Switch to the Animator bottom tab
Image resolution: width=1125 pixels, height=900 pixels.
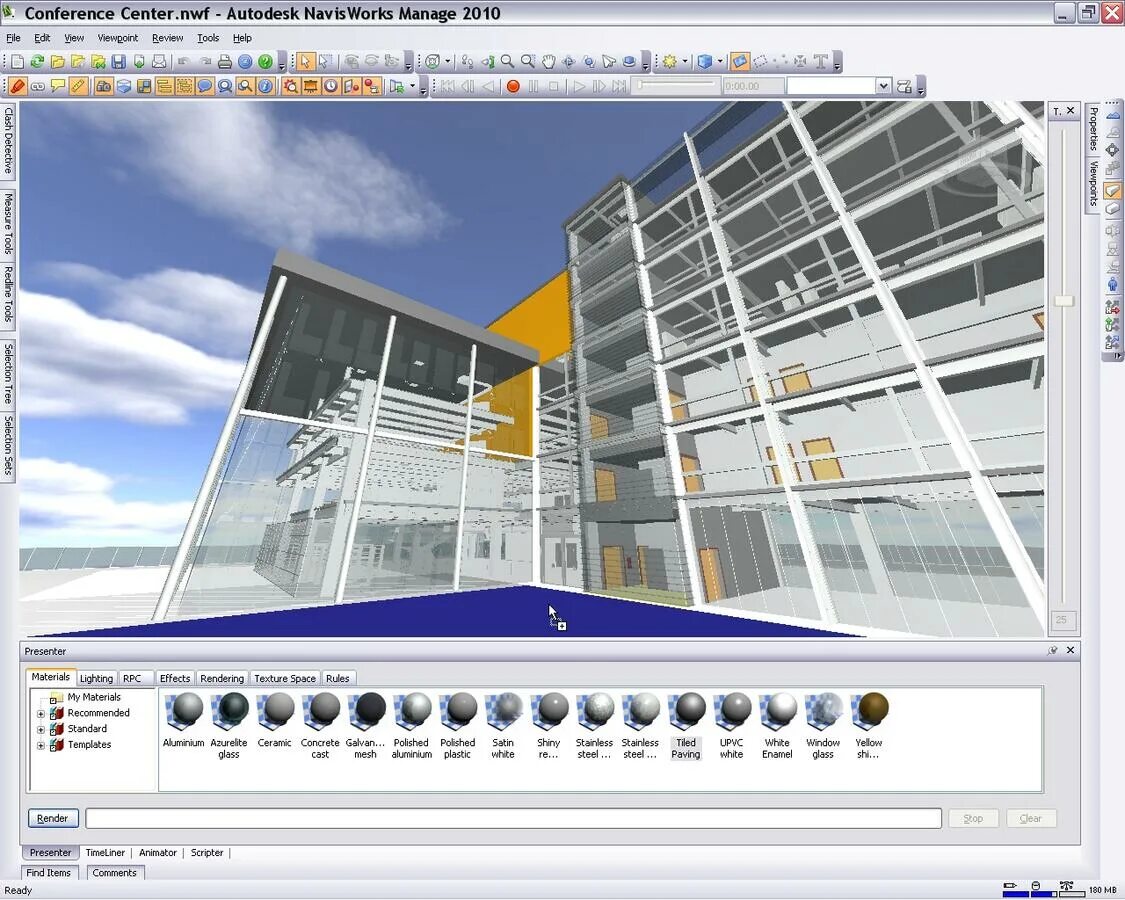coord(158,853)
